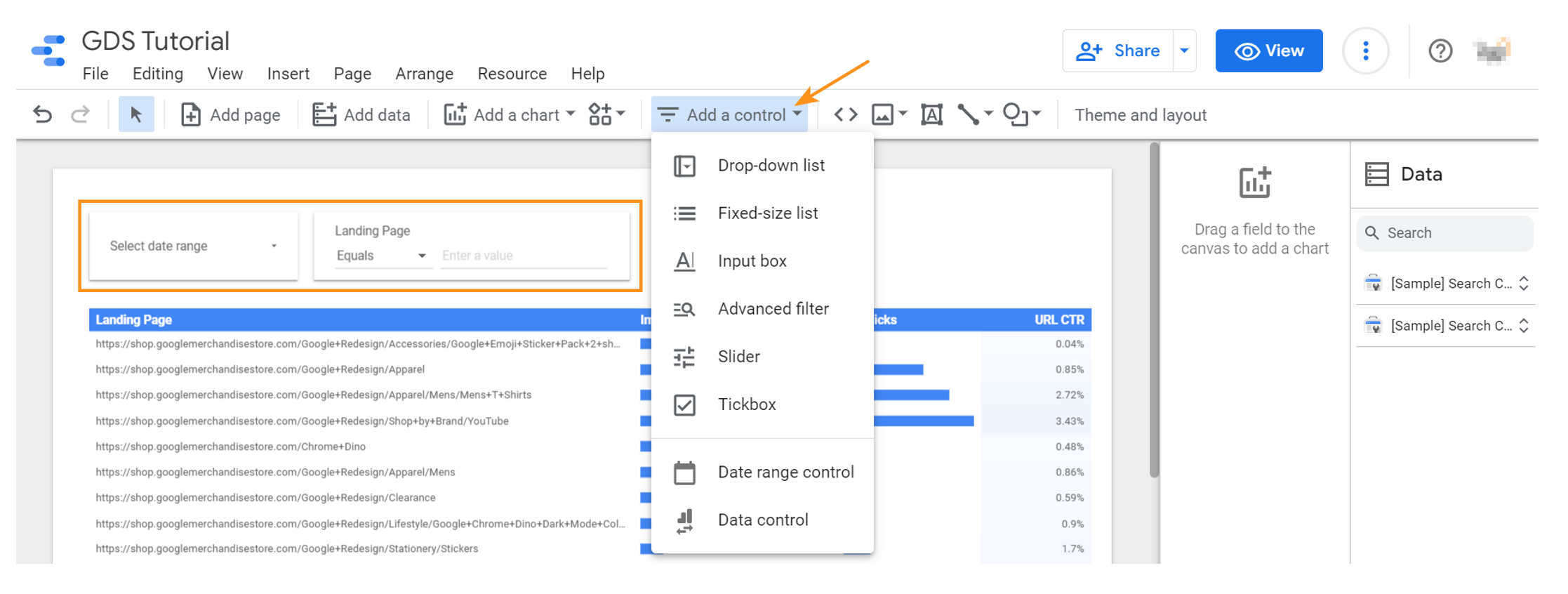Click the URL CTR column header
This screenshot has height=594, width=1568.
[x=1059, y=320]
